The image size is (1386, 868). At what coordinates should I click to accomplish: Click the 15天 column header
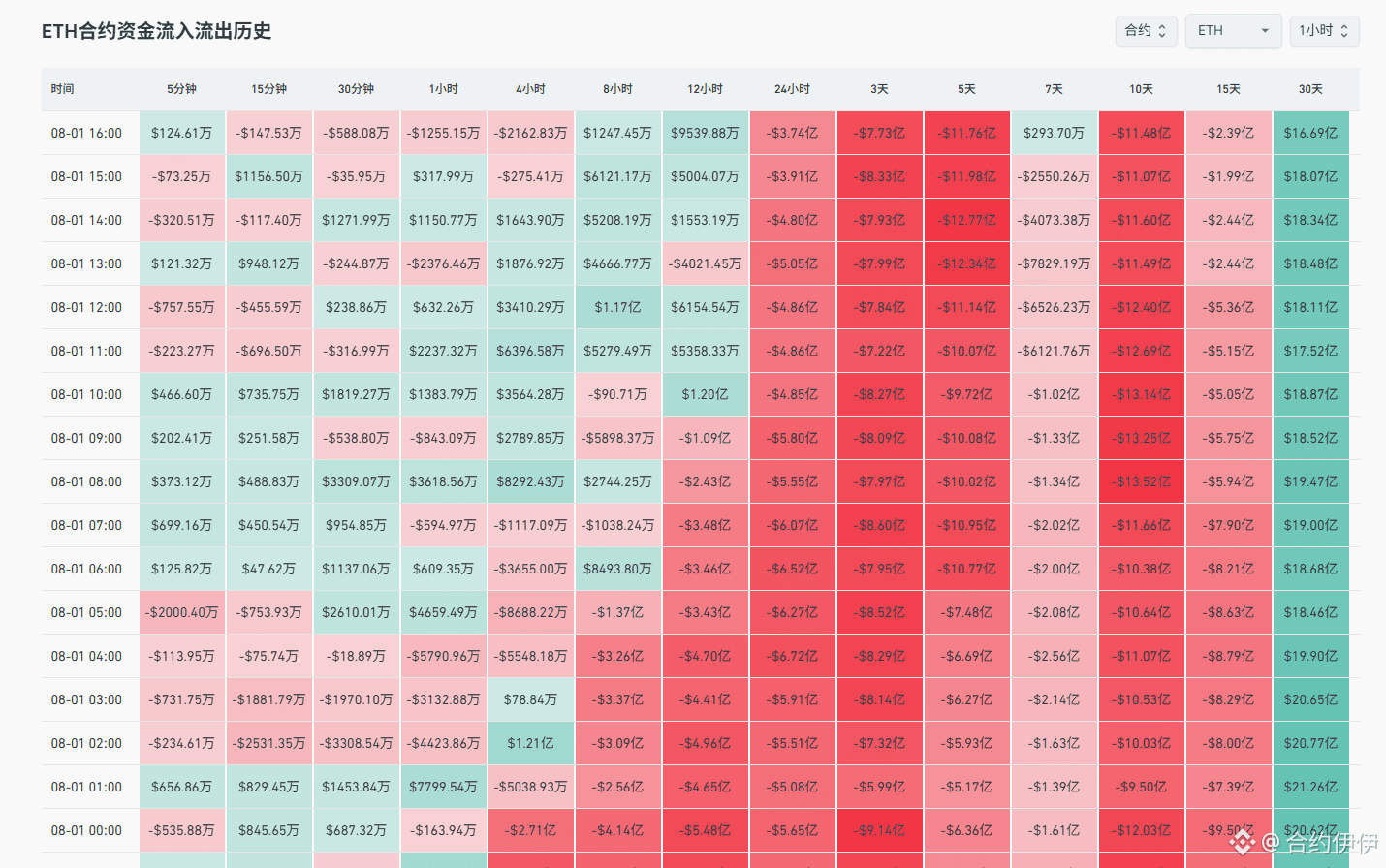(1228, 89)
